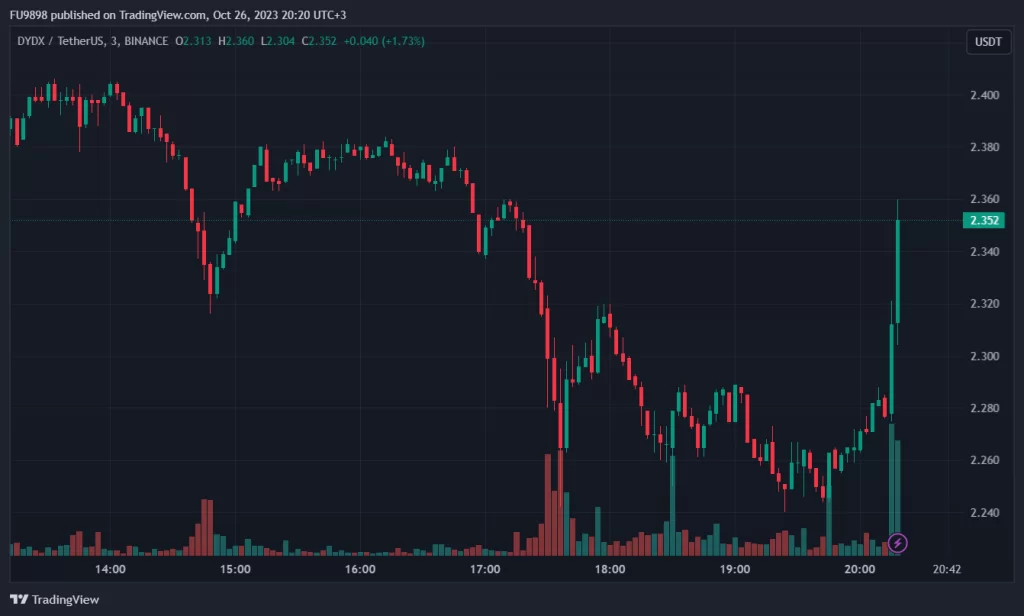Click the open price value O2.313
Screen dimensions: 1024x616
click(x=195, y=42)
